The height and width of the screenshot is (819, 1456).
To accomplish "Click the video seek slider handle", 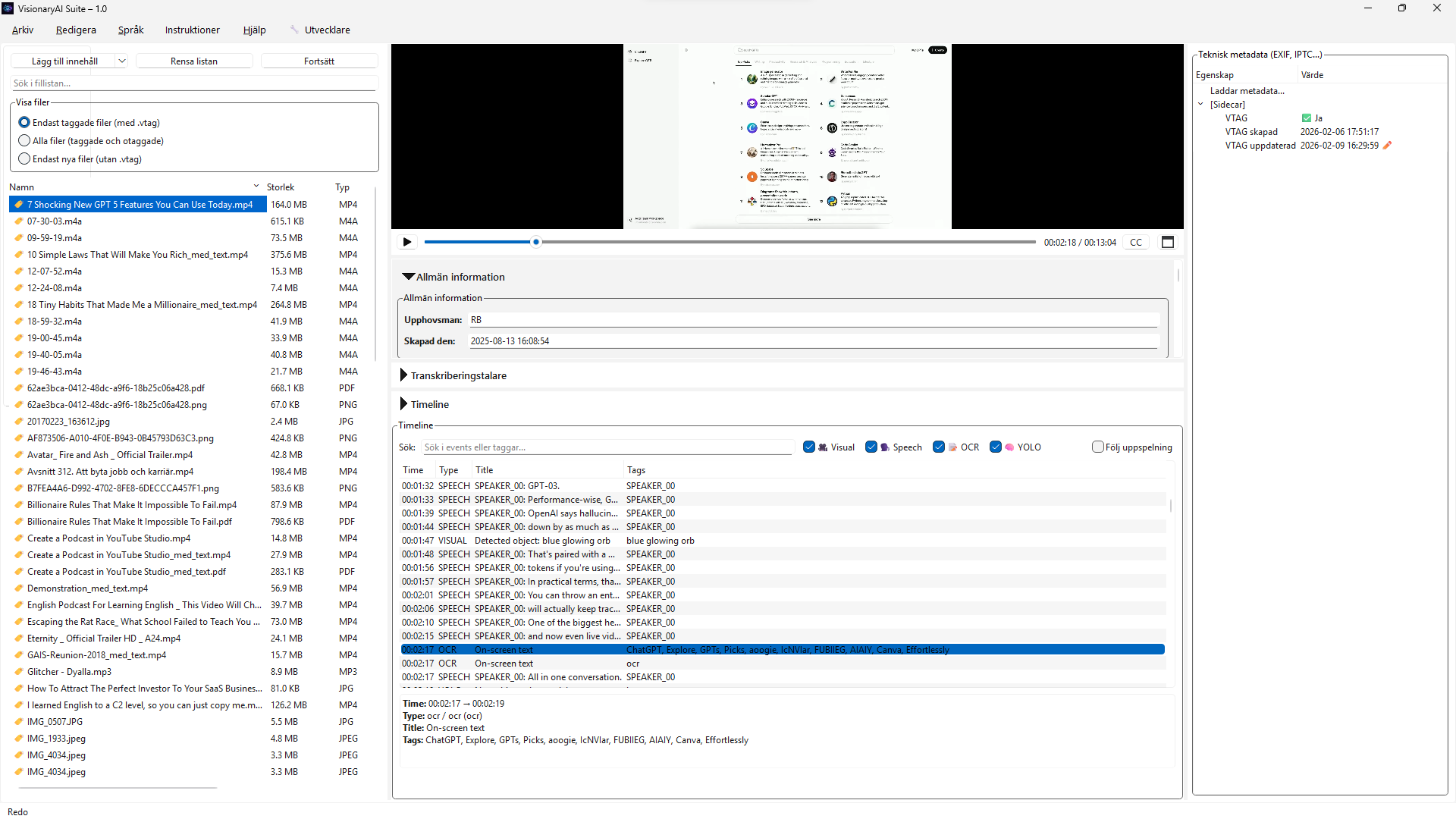I will click(x=536, y=243).
